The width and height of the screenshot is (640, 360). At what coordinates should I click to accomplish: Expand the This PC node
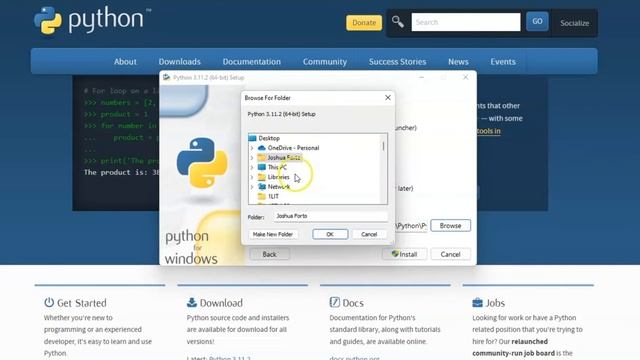click(x=252, y=167)
